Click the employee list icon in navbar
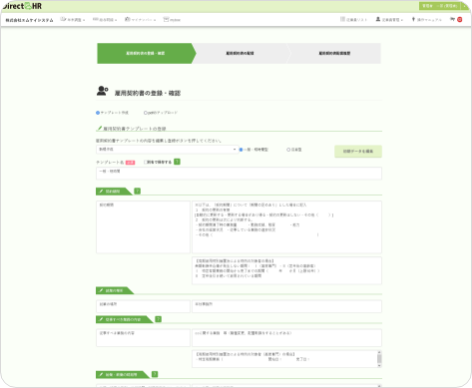Screen dimensions: 472x388 click(x=342, y=19)
